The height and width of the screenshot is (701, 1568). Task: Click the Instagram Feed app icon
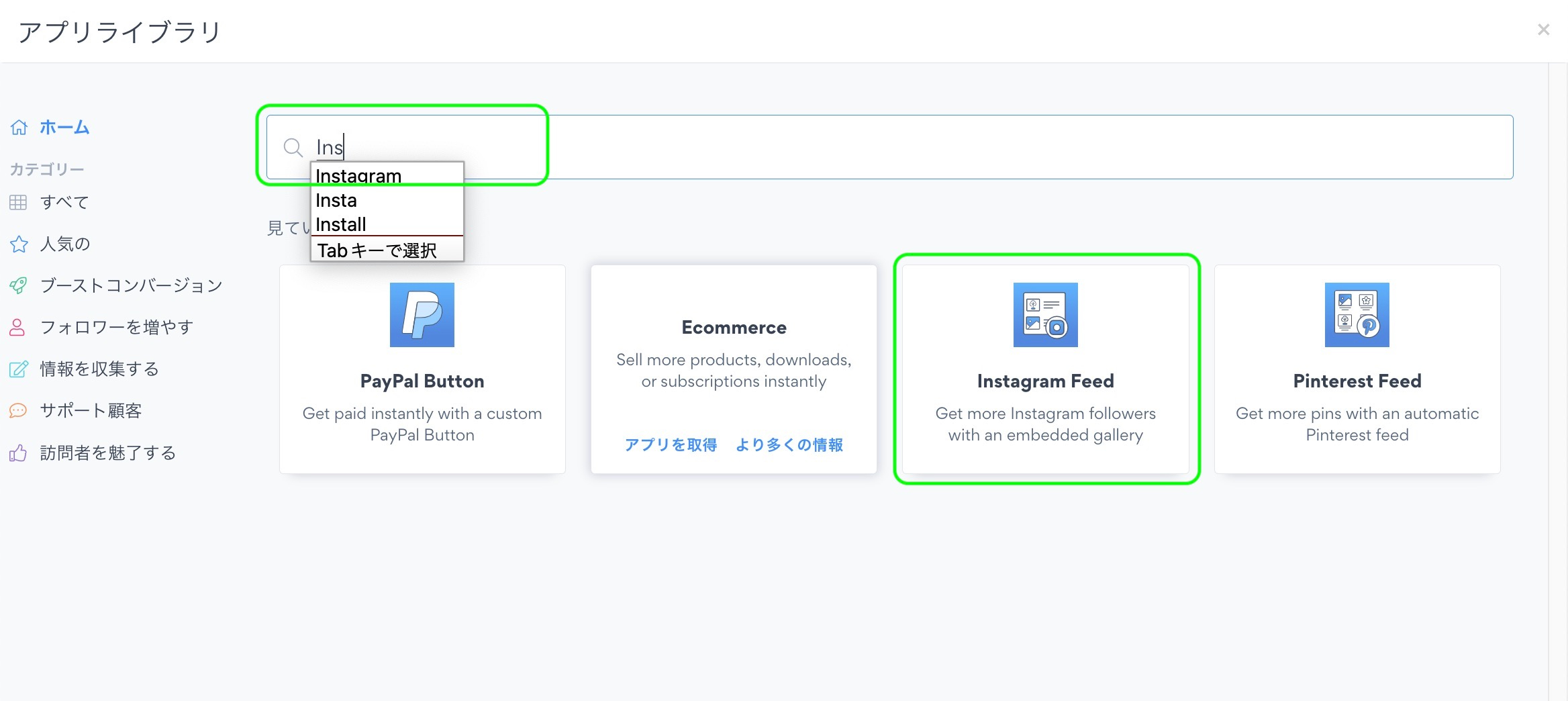tap(1046, 315)
